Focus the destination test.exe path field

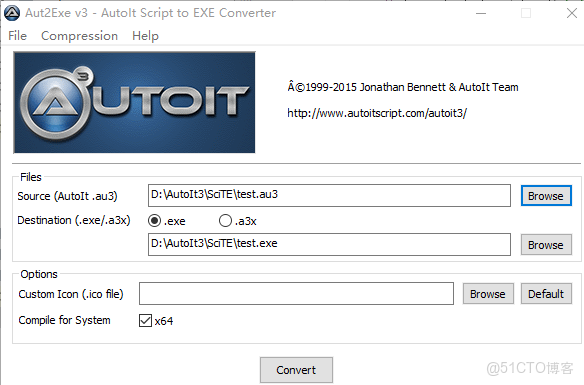(x=329, y=245)
